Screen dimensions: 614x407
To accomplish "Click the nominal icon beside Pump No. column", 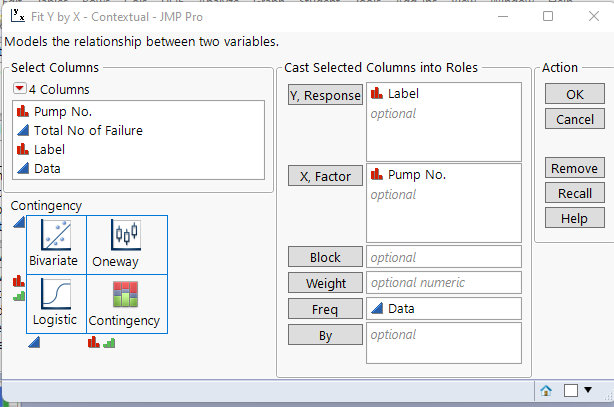I will pos(23,111).
